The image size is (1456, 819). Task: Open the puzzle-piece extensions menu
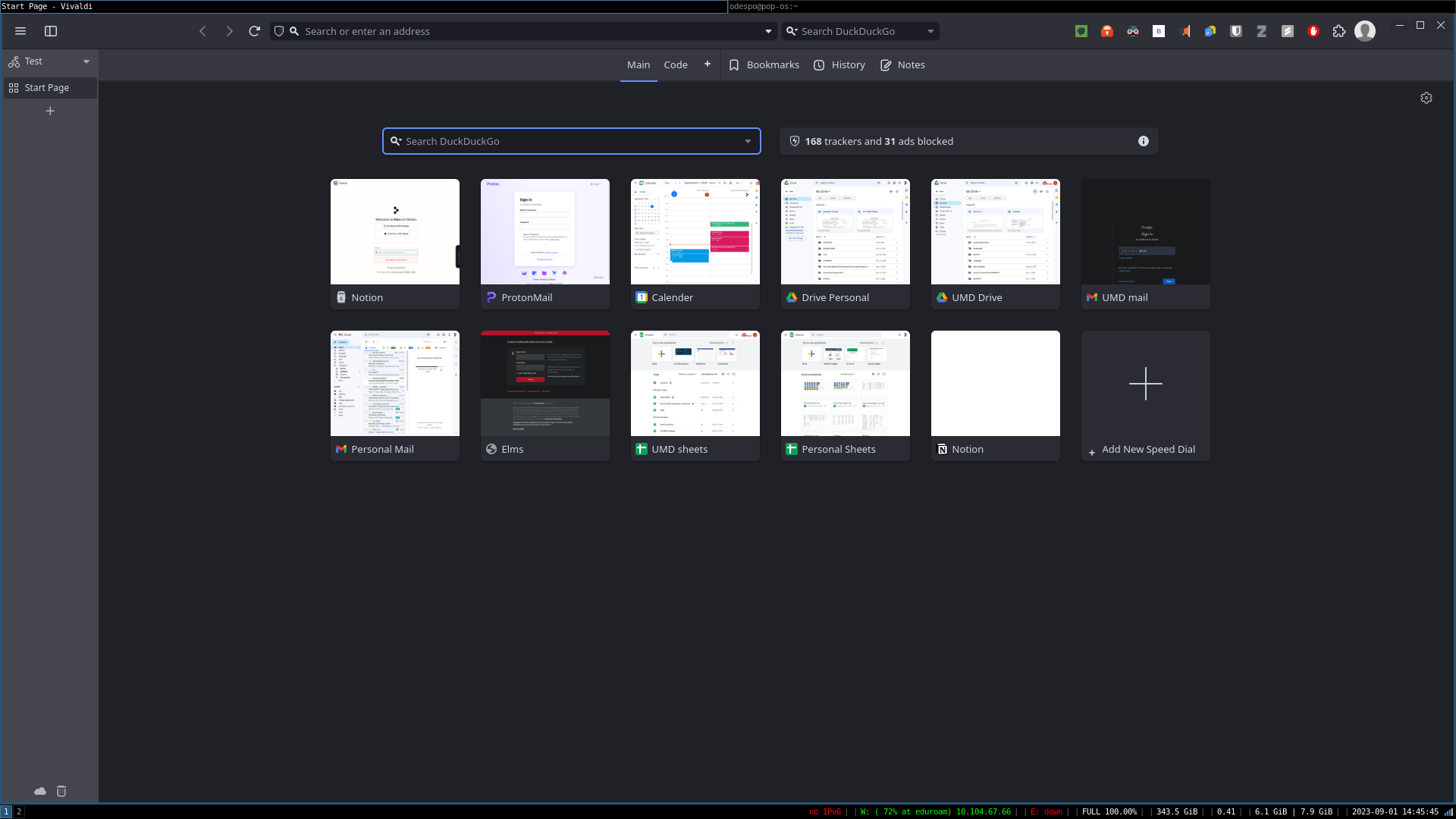click(1339, 31)
